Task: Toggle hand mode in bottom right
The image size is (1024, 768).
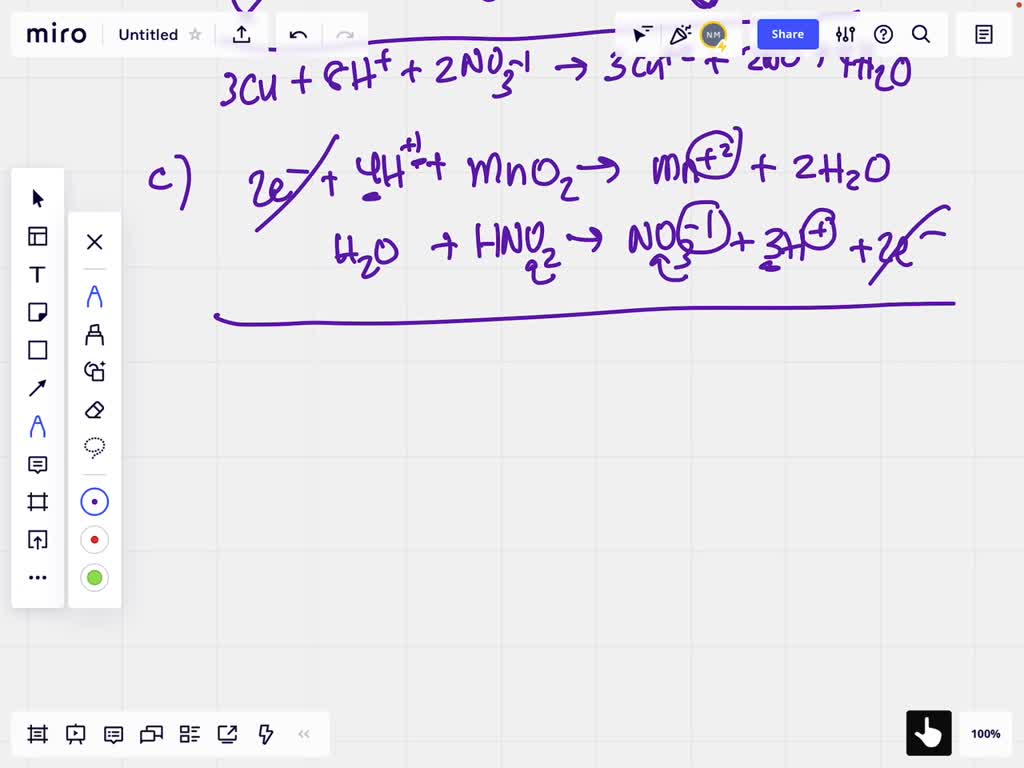Action: (x=928, y=733)
